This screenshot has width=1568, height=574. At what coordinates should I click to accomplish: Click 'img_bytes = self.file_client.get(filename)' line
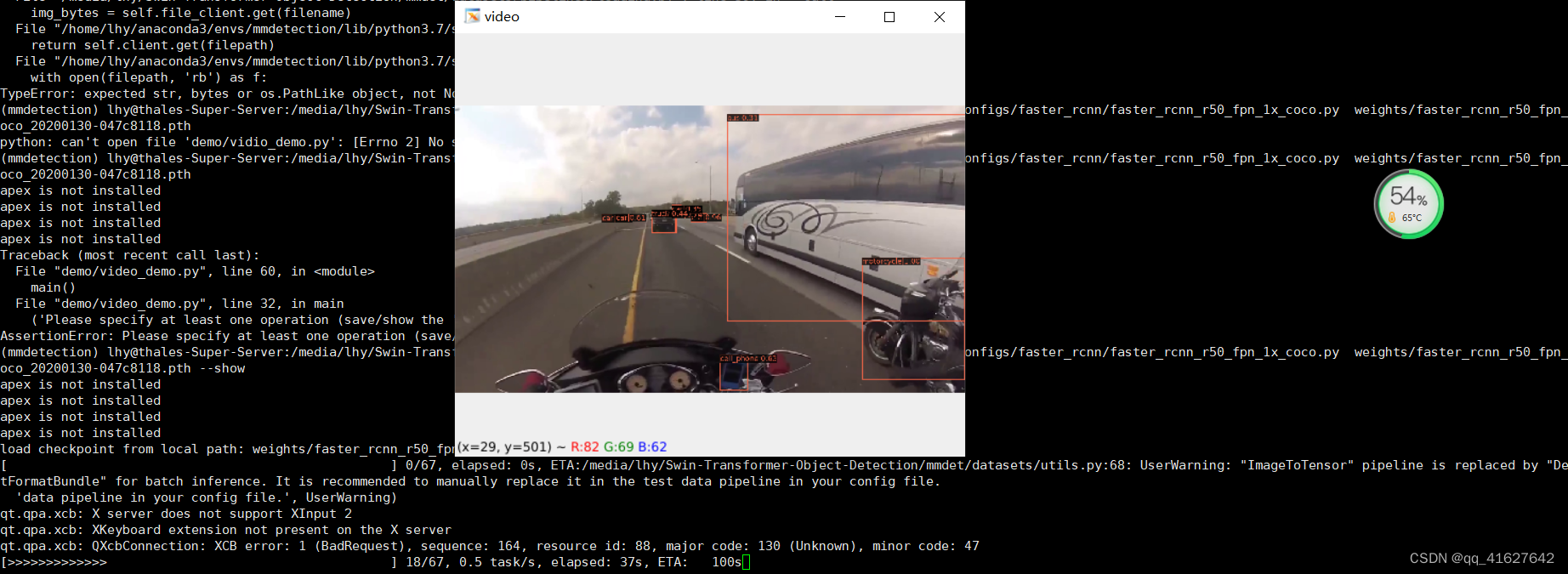190,13
